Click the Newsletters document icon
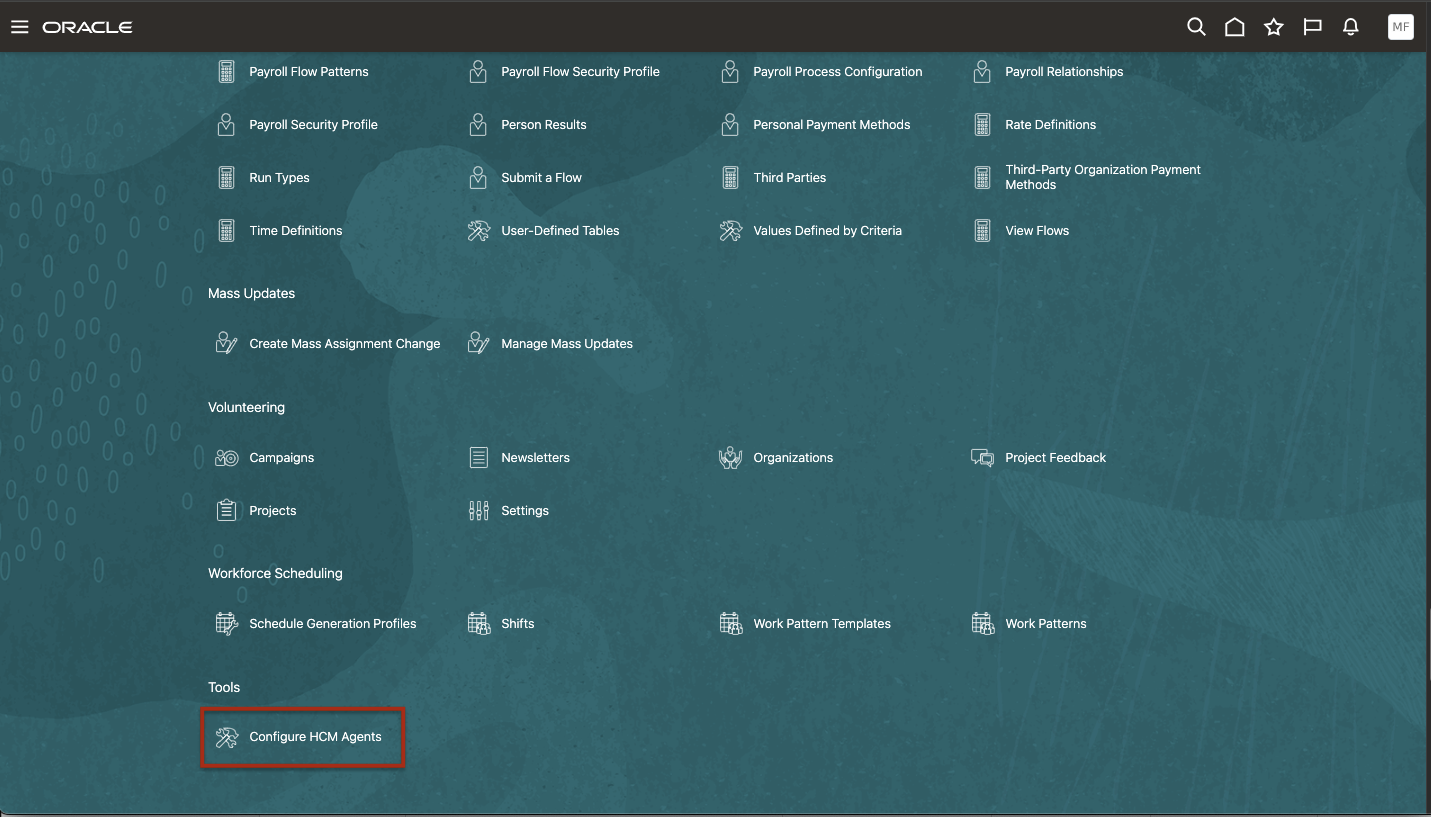Image resolution: width=1431 pixels, height=817 pixels. (x=478, y=458)
